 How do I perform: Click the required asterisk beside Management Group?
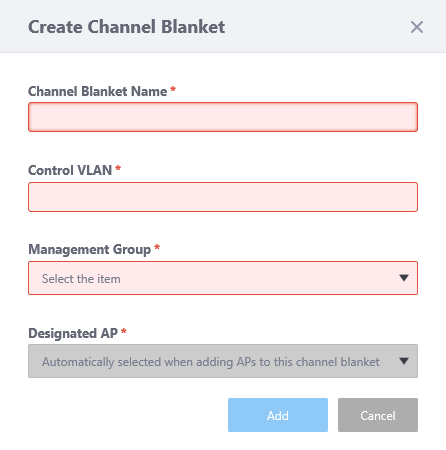click(x=157, y=247)
